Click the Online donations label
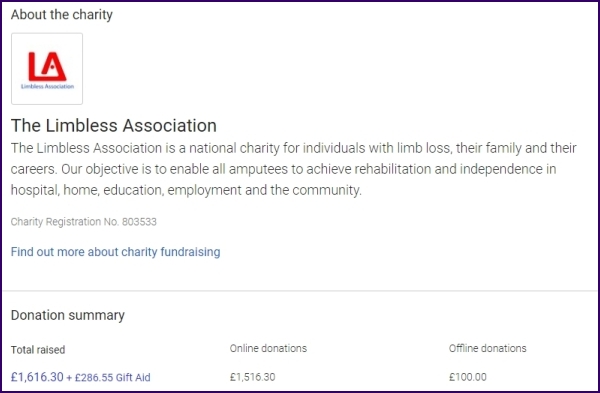 coord(268,348)
